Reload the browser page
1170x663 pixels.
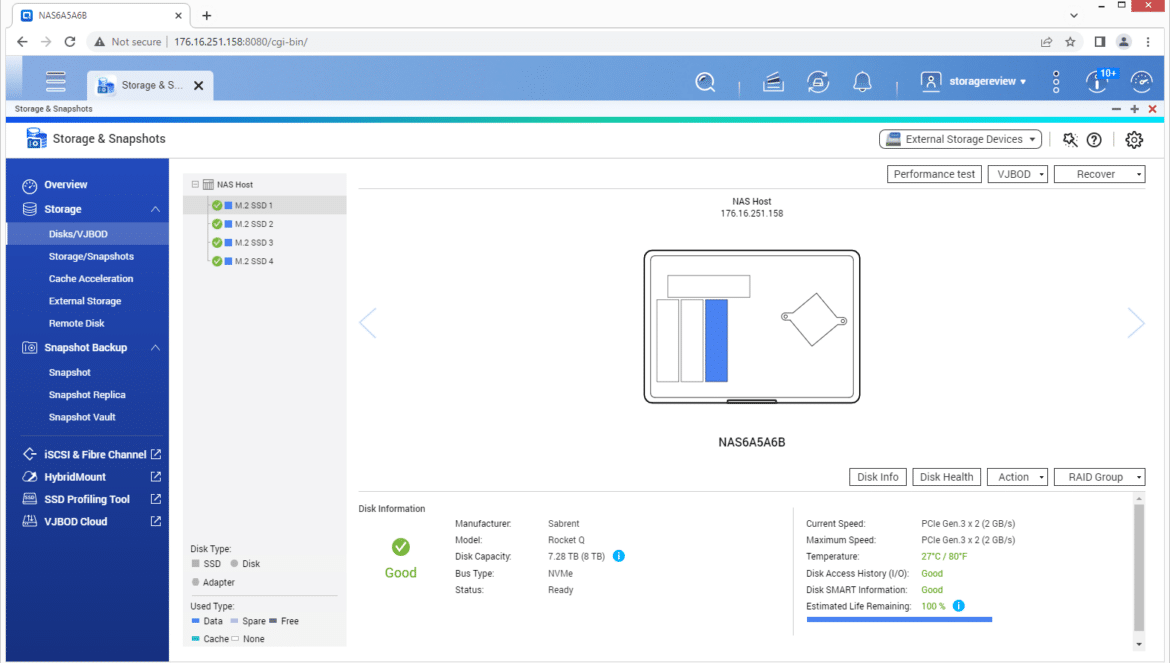70,42
